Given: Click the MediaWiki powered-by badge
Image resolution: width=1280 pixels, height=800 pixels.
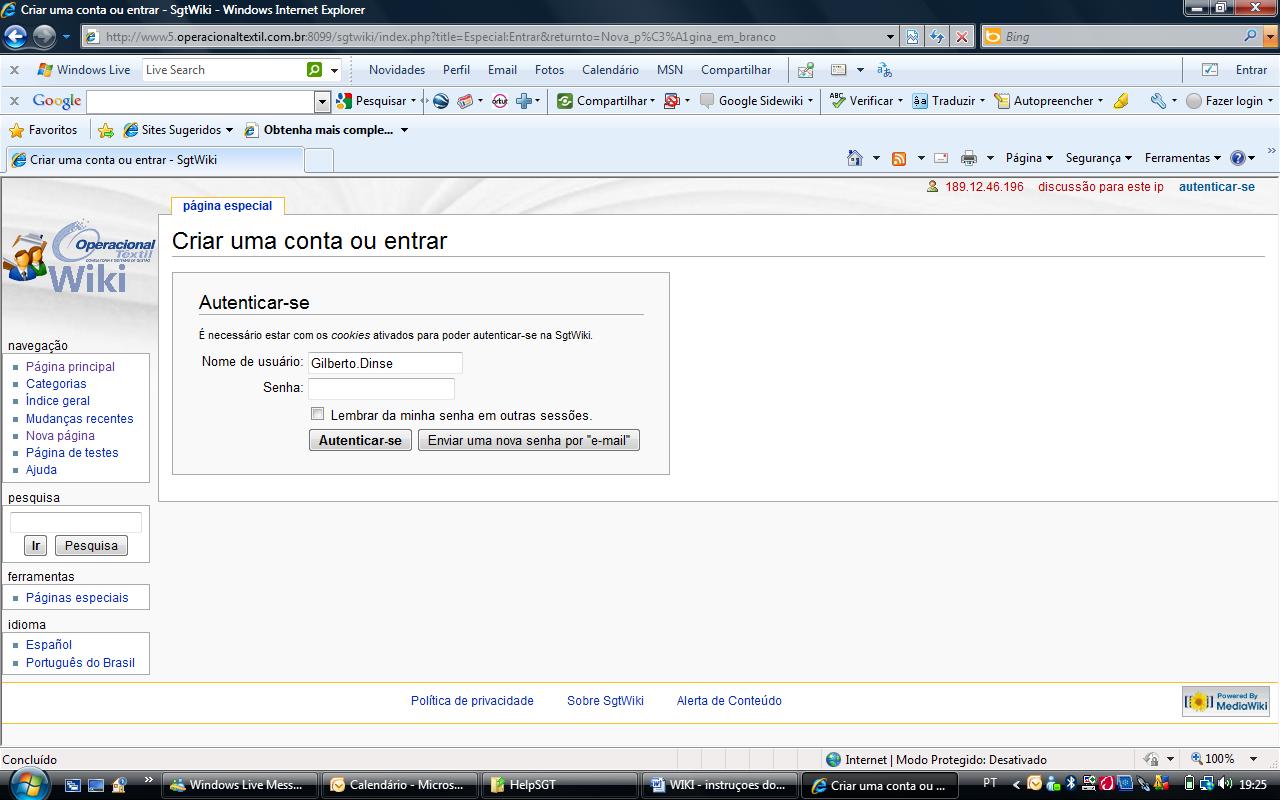Looking at the screenshot, I should pos(1225,701).
